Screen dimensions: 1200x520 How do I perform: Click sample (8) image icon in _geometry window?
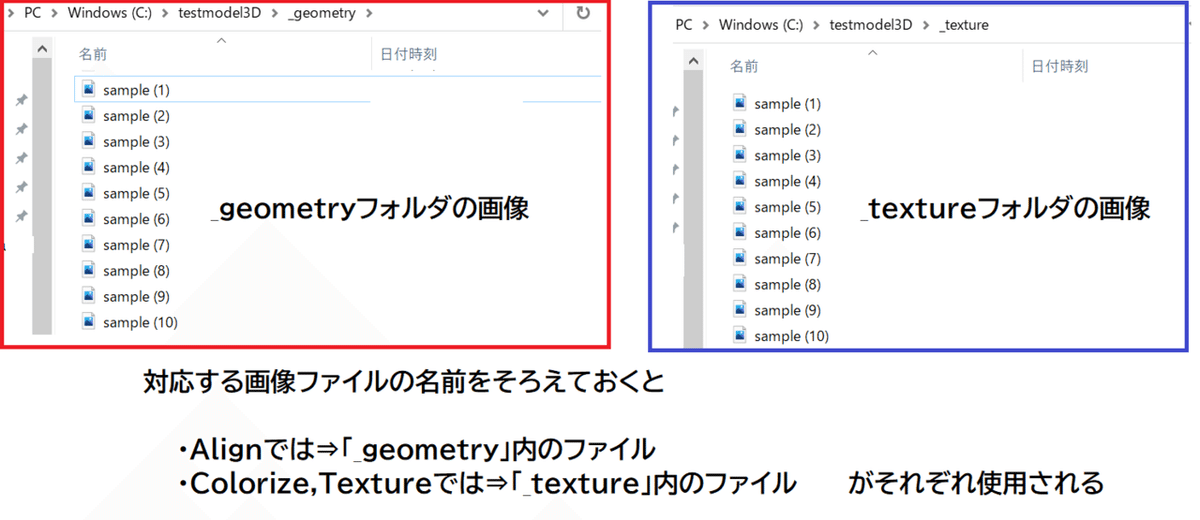coord(89,270)
